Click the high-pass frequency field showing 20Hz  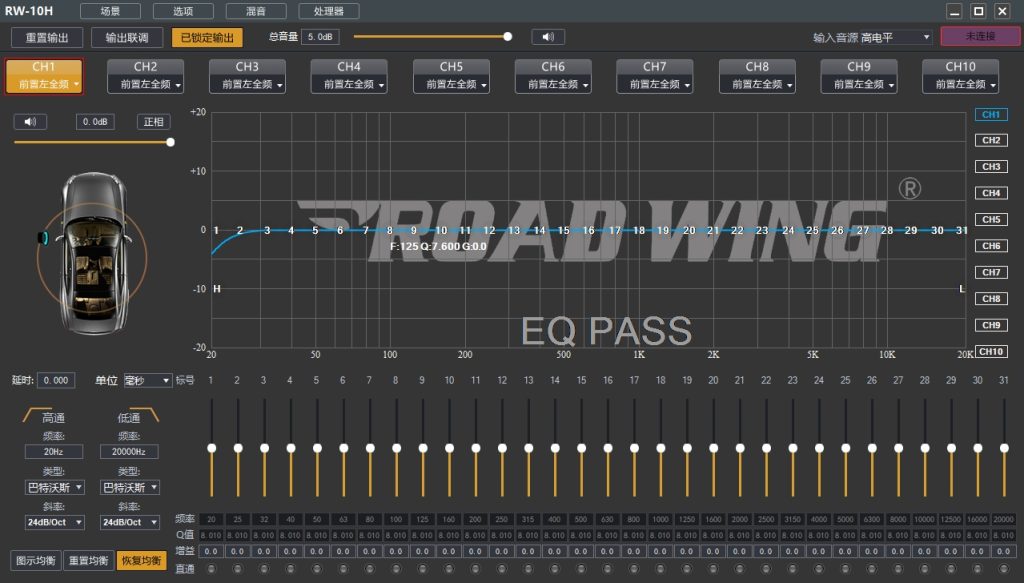tap(54, 451)
